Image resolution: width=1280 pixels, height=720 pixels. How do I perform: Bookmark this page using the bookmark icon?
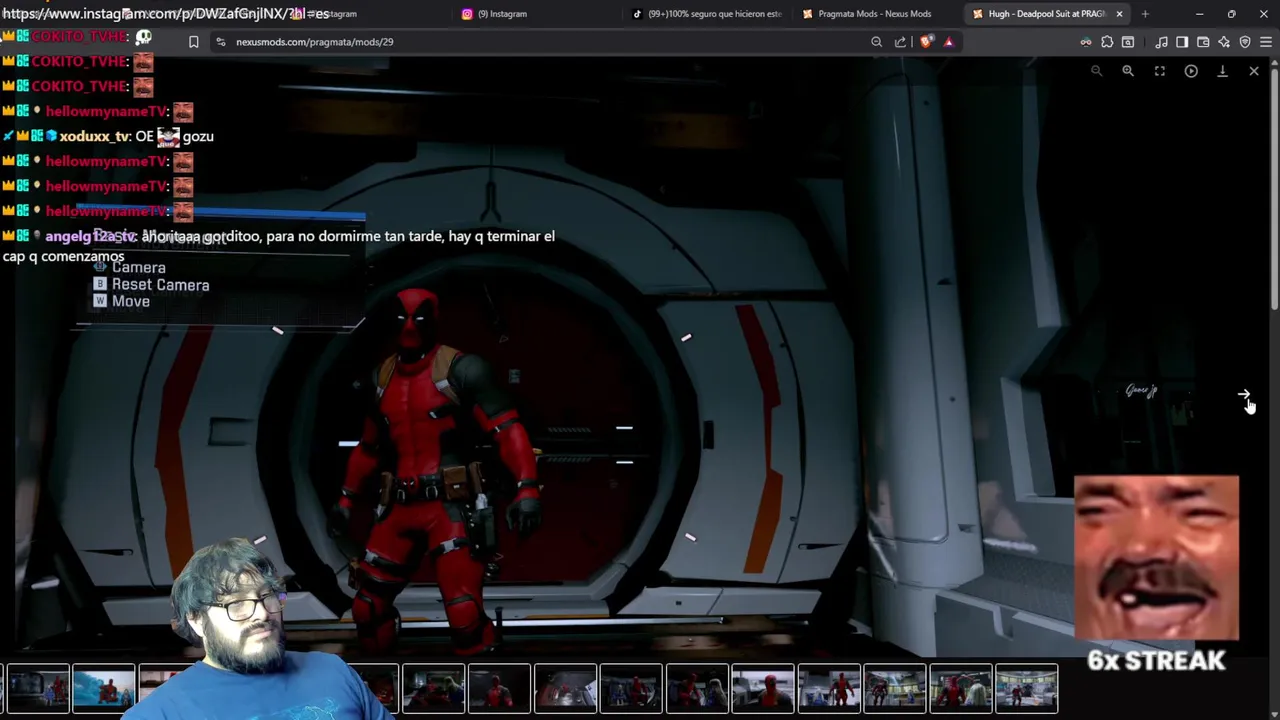(x=194, y=42)
